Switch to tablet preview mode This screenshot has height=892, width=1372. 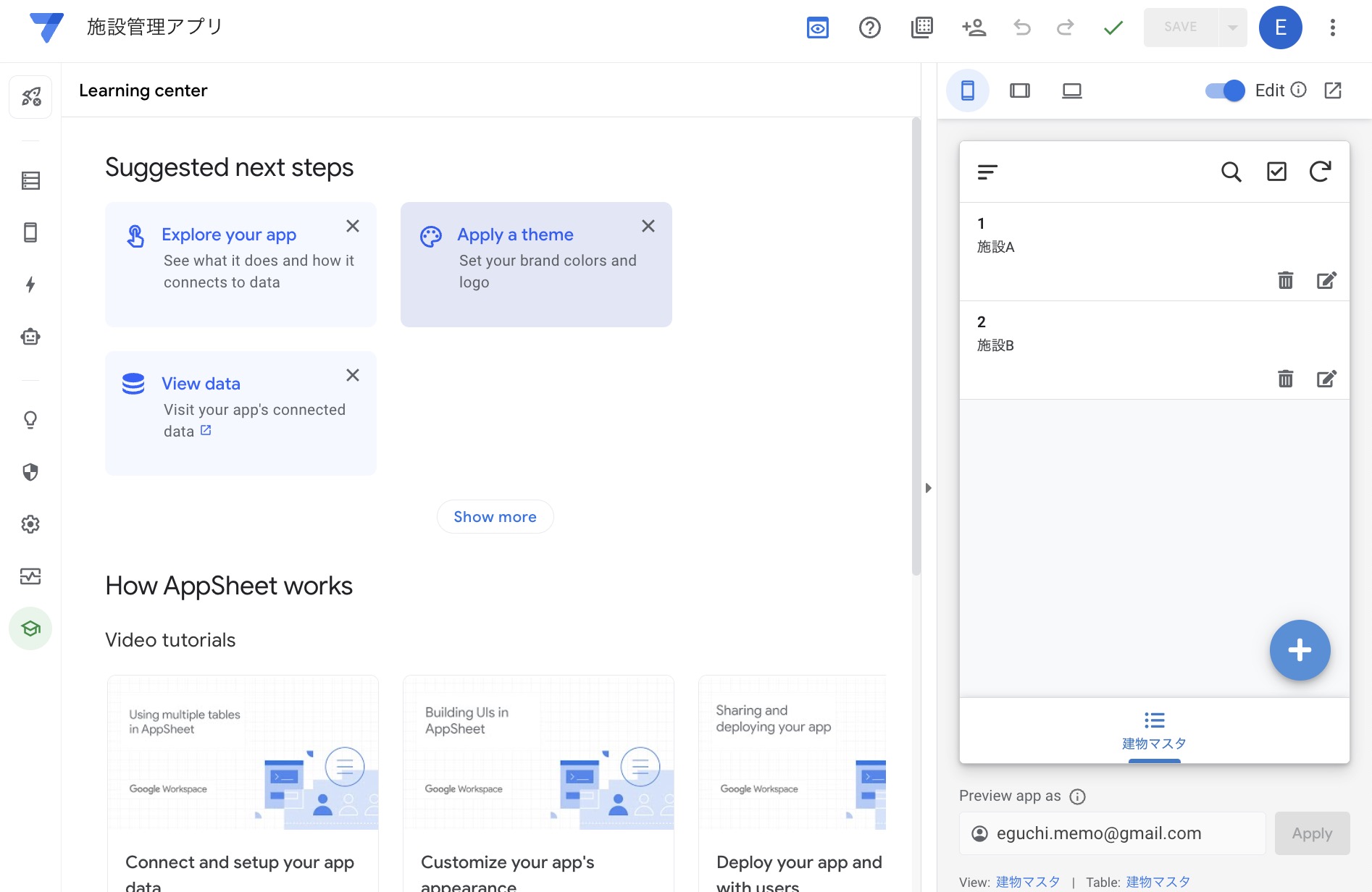(x=1019, y=91)
